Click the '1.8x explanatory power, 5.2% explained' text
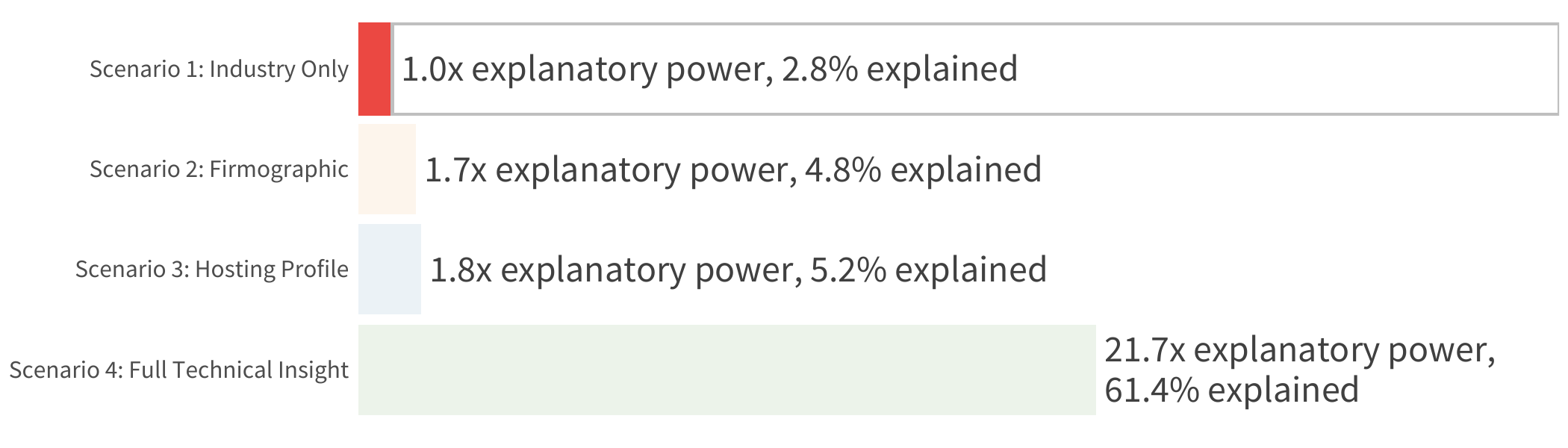This screenshot has height=448, width=1568. [x=738, y=270]
